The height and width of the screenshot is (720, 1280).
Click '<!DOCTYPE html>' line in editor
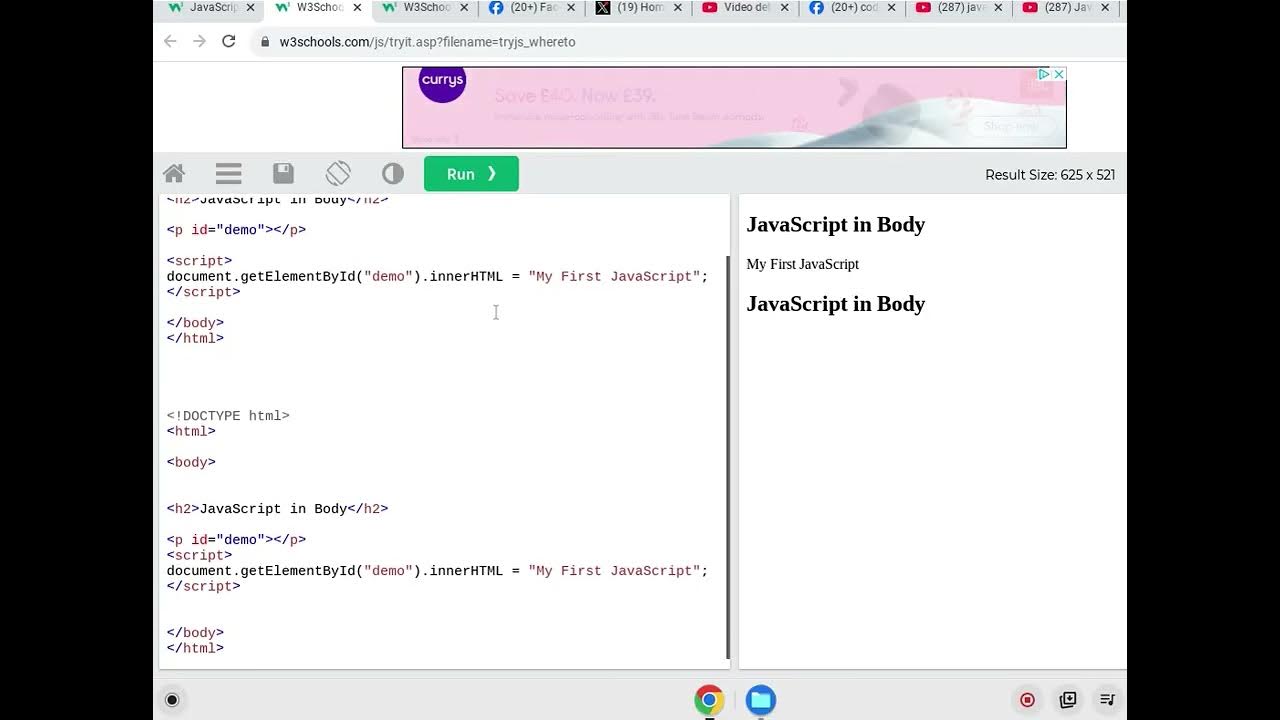pyautogui.click(x=228, y=416)
